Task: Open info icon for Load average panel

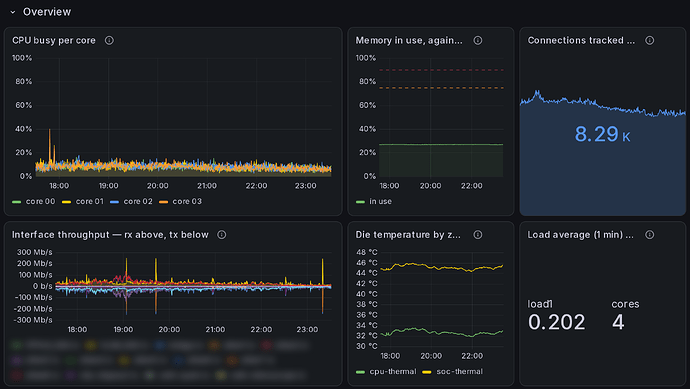Action: [650, 235]
